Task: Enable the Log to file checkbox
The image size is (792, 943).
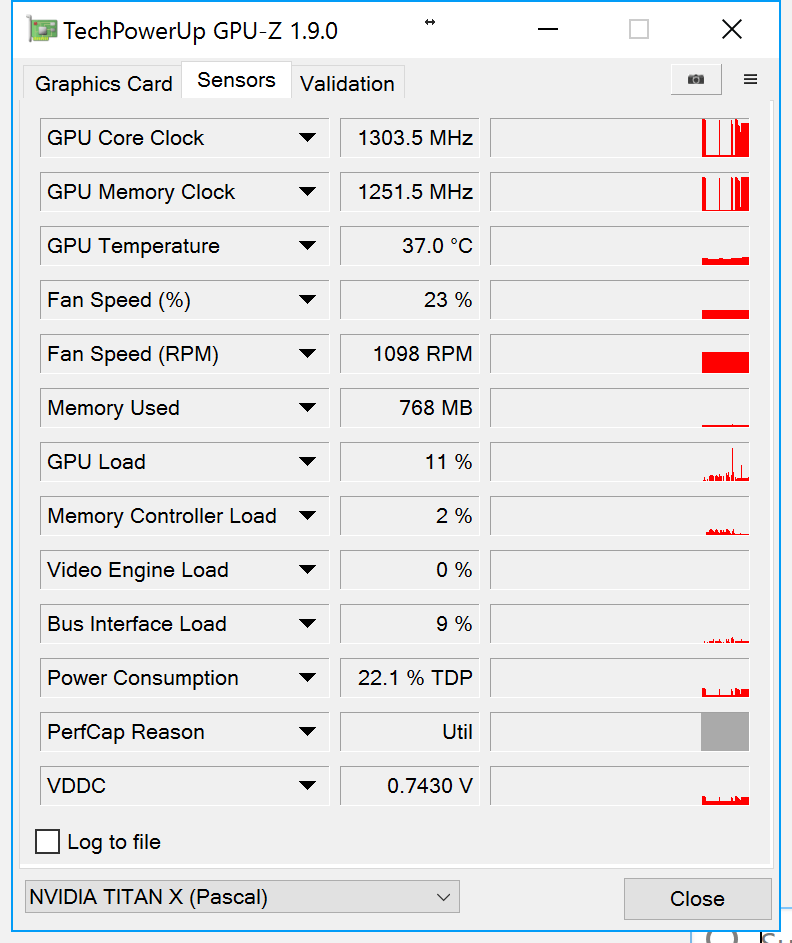Action: pyautogui.click(x=47, y=842)
